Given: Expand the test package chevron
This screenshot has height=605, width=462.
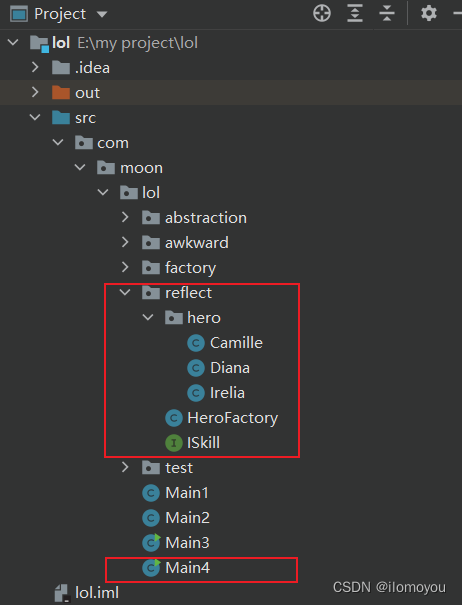Looking at the screenshot, I should [125, 467].
